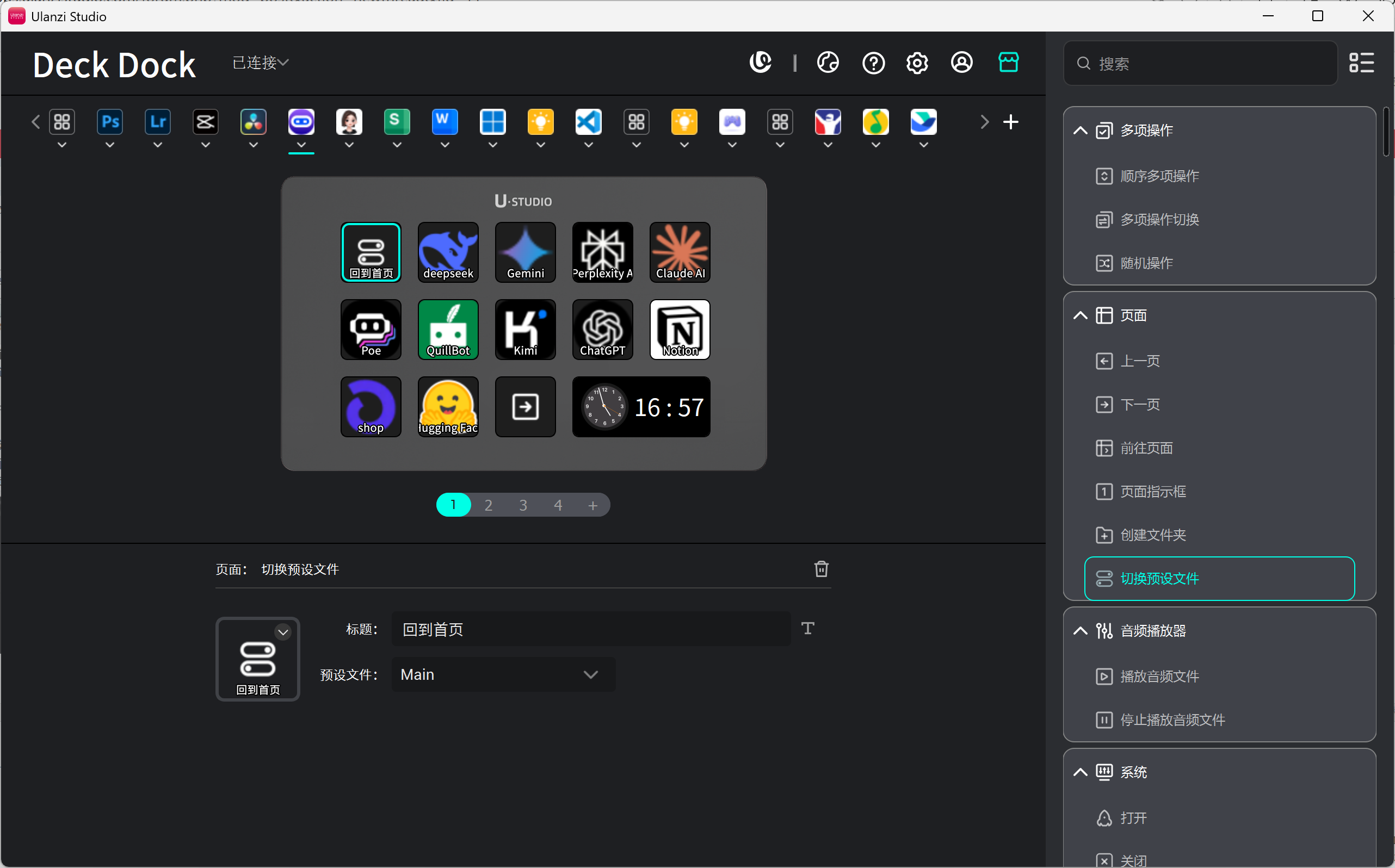Open the Lightroom profile icon
Image resolution: width=1395 pixels, height=868 pixels.
[157, 122]
